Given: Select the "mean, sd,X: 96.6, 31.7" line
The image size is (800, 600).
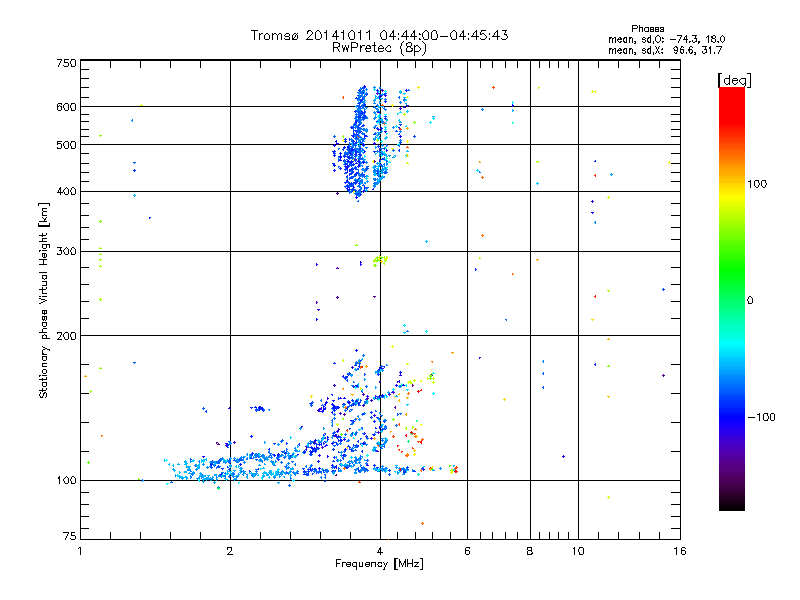Looking at the screenshot, I should 665,50.
